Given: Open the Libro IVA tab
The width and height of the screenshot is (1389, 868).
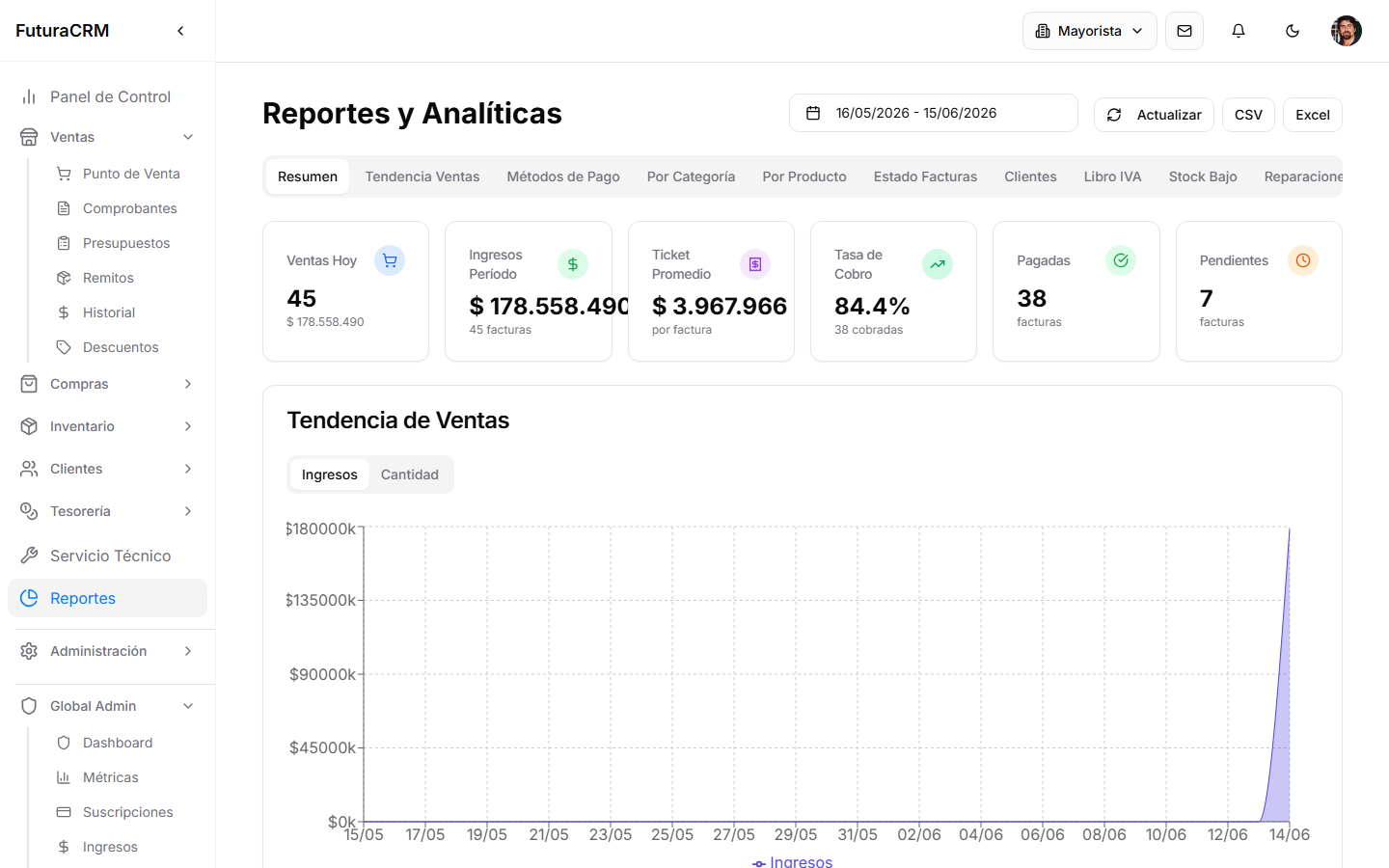Looking at the screenshot, I should [x=1112, y=176].
